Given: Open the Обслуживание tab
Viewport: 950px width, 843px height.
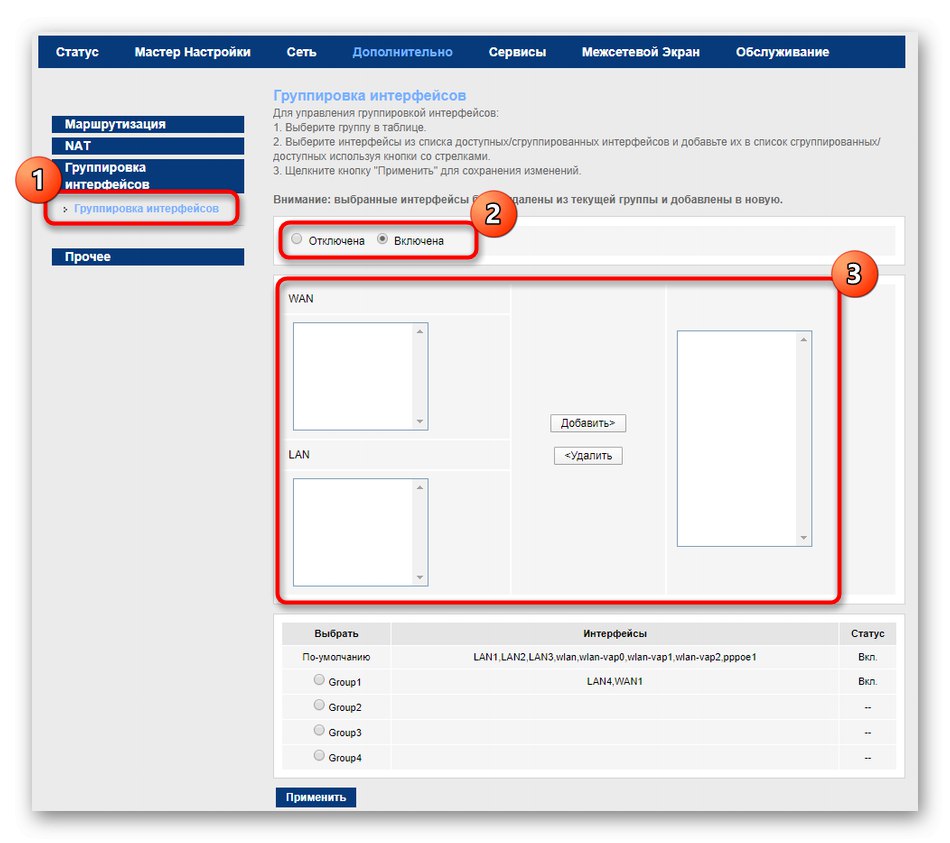Looking at the screenshot, I should tap(782, 52).
